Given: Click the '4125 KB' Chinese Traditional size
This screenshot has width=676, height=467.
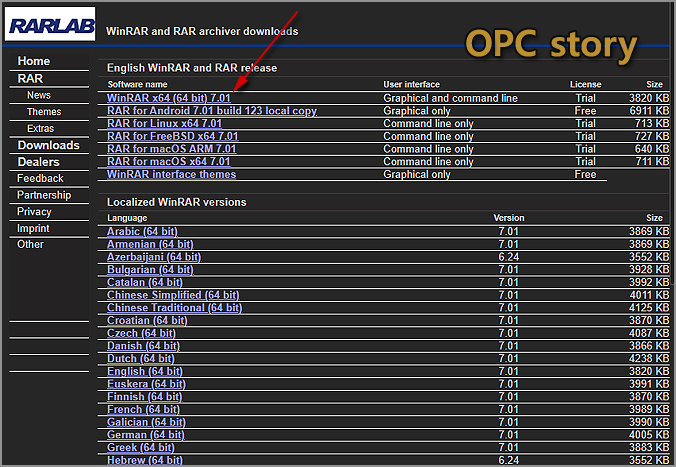Looking at the screenshot, I should click(649, 308).
